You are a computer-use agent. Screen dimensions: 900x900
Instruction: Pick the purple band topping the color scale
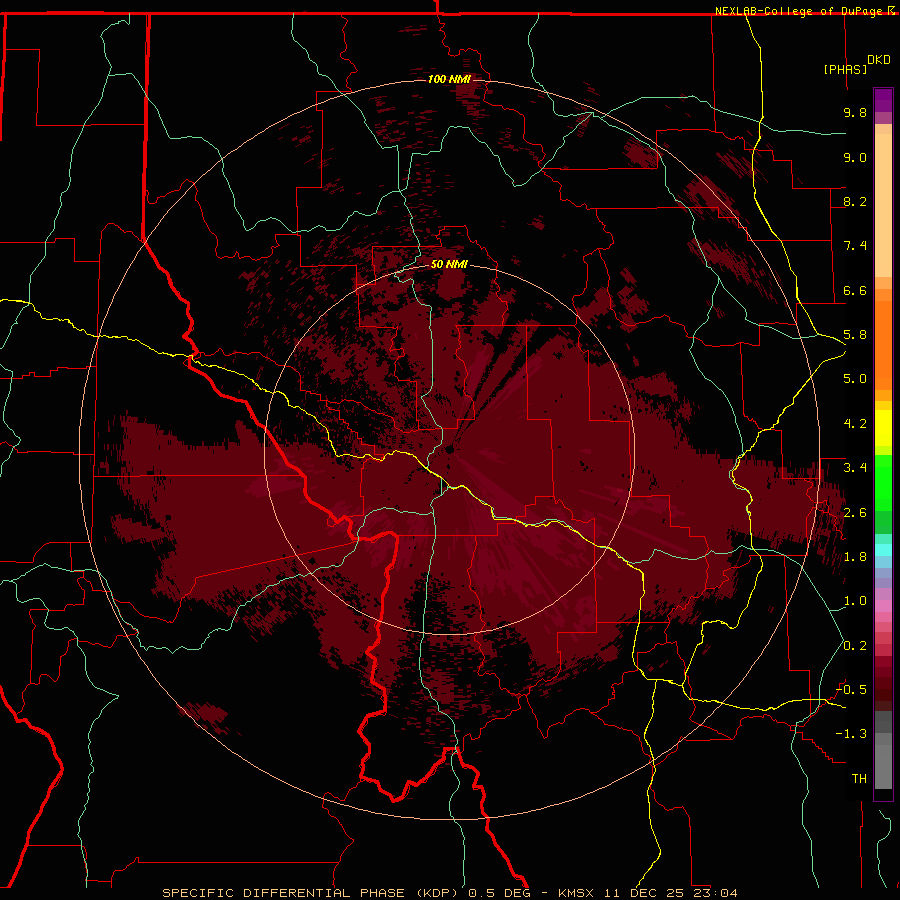[x=883, y=100]
